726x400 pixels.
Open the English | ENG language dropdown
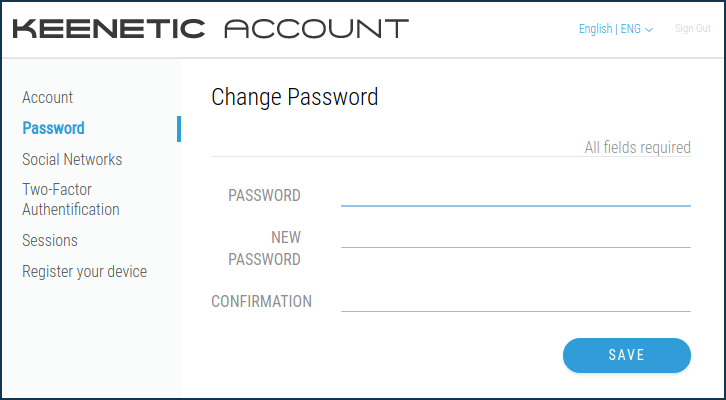(x=616, y=29)
